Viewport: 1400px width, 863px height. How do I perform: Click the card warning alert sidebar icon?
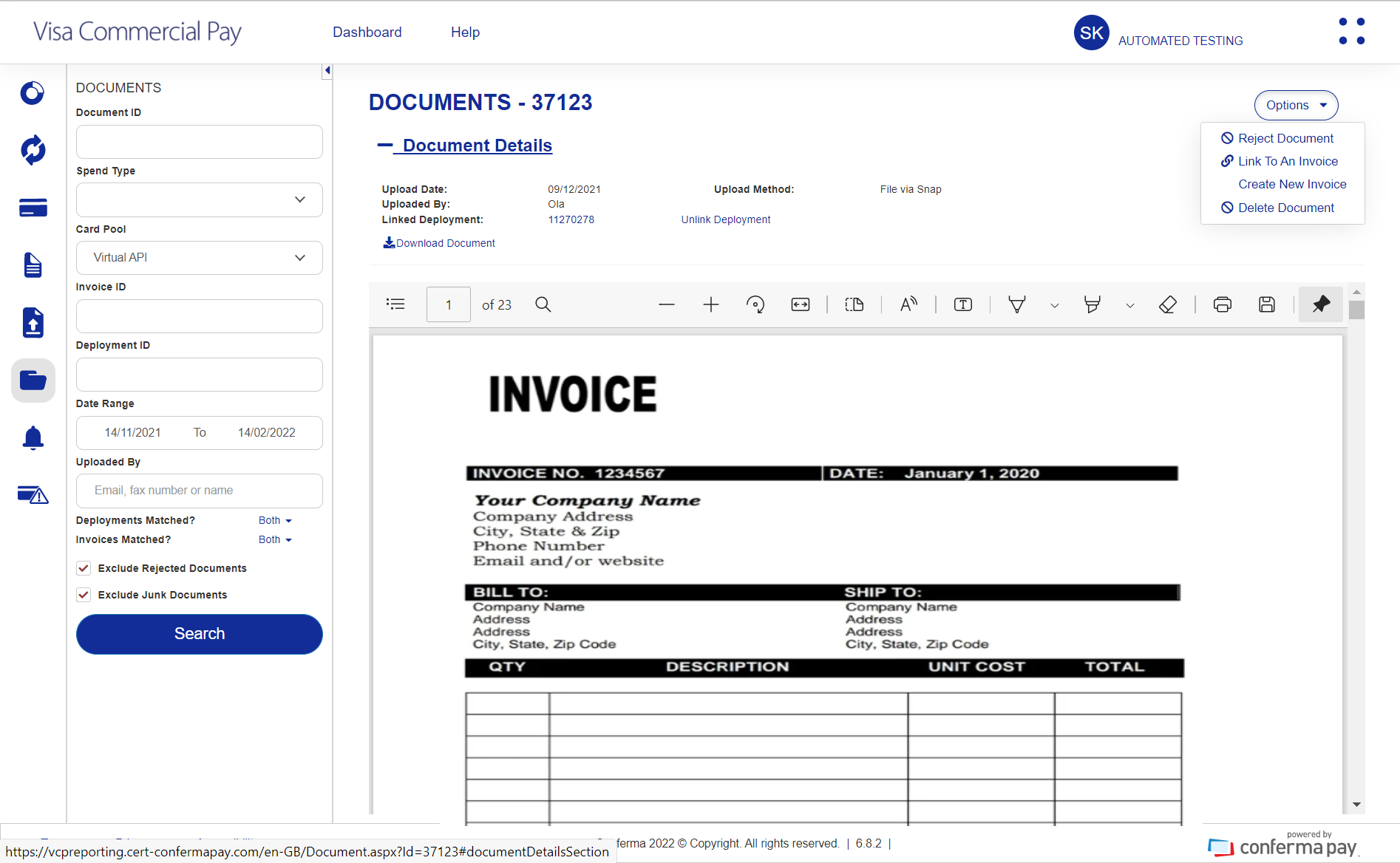point(33,494)
